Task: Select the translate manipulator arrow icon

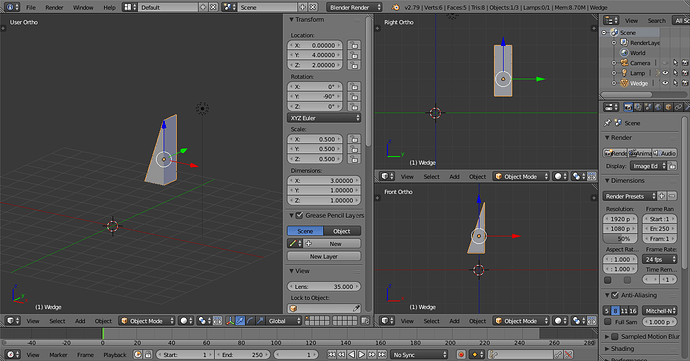Action: point(240,321)
